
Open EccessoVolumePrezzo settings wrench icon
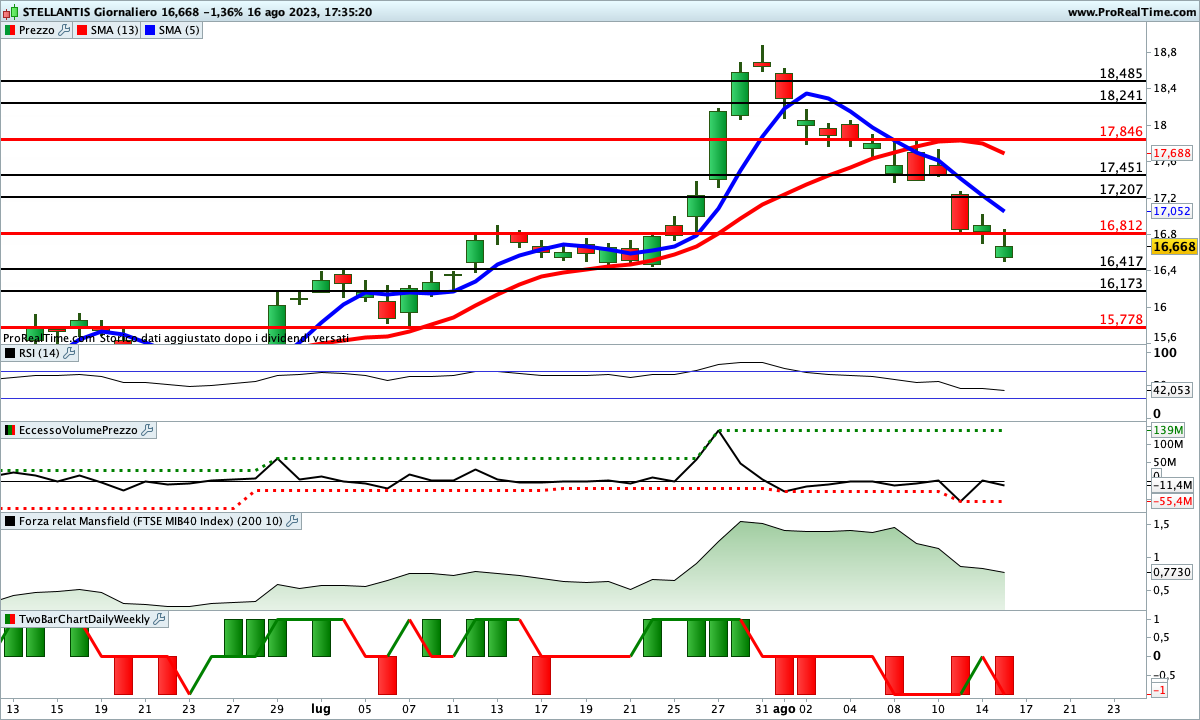point(148,430)
